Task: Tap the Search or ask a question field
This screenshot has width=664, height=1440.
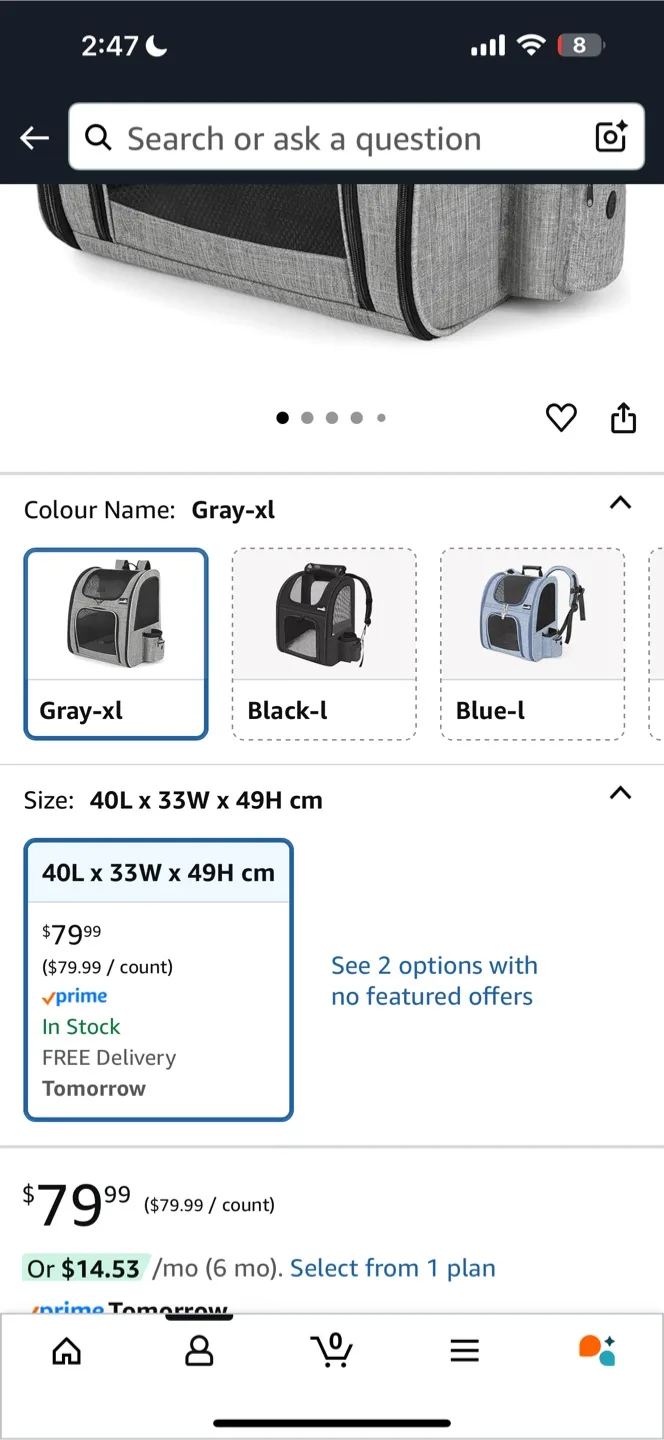Action: (x=300, y=137)
